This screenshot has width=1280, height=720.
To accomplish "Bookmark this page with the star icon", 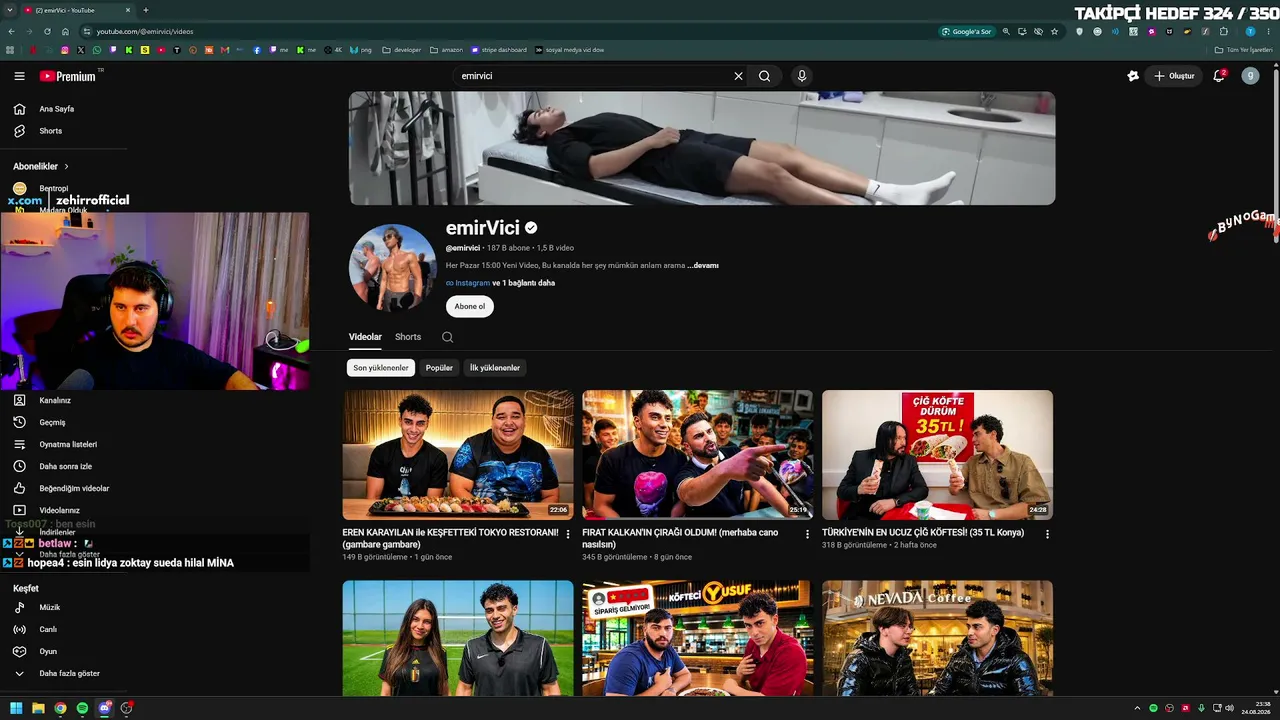I will point(1054,31).
